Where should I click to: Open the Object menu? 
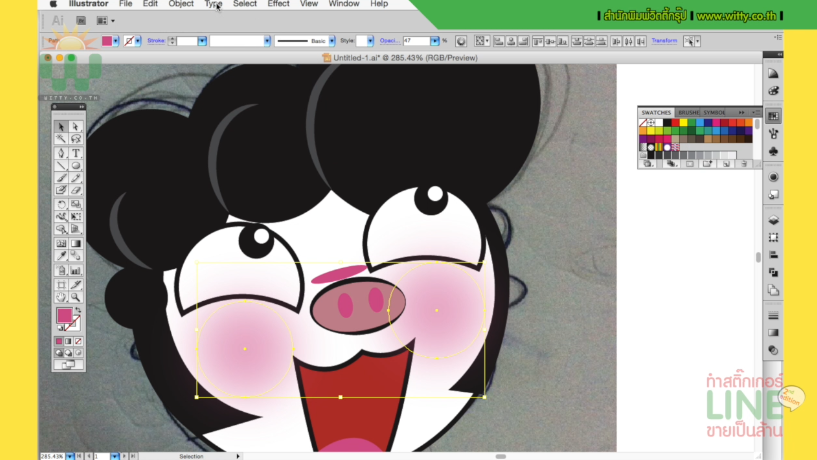click(181, 4)
